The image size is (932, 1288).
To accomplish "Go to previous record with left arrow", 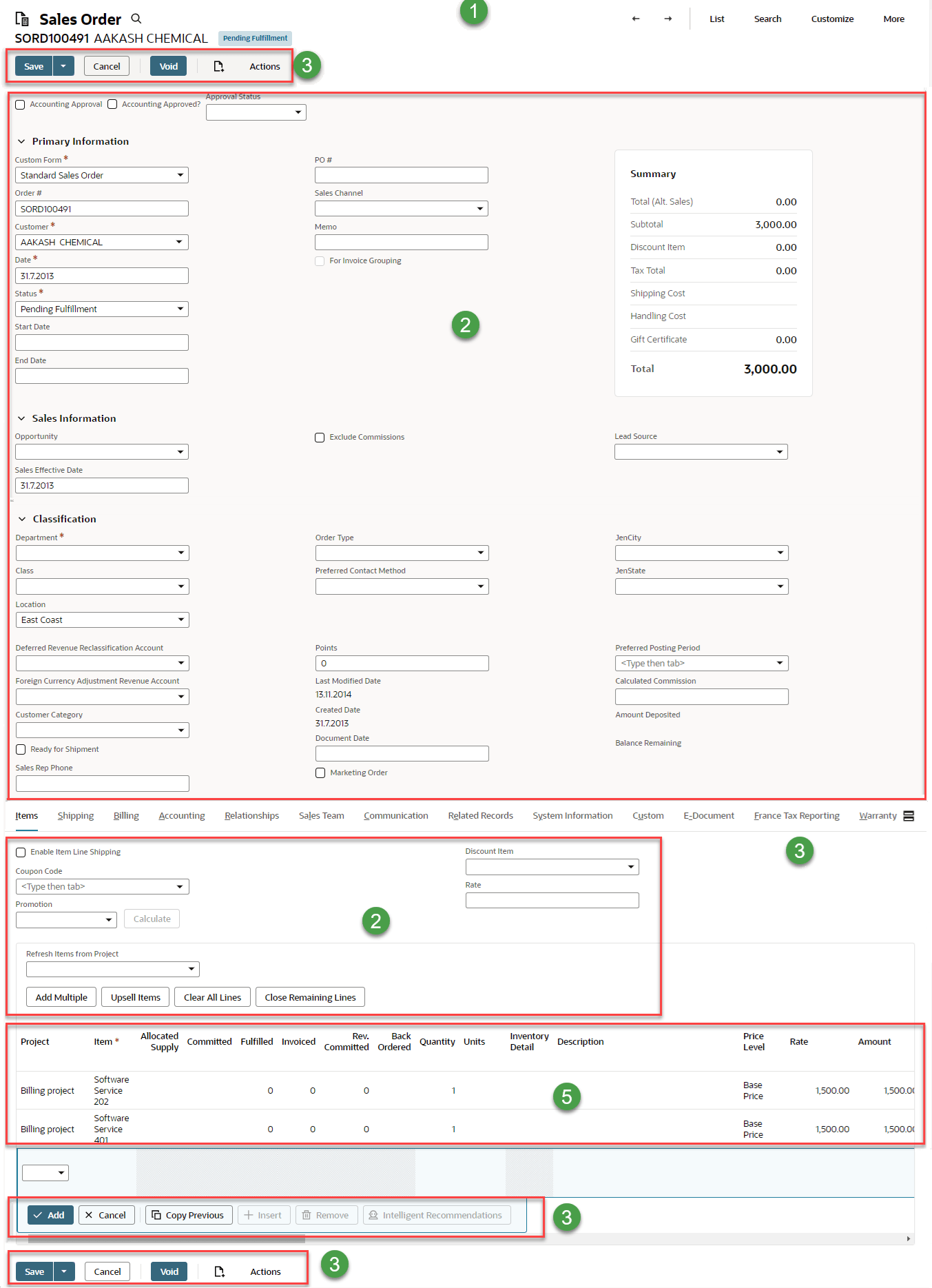I will point(636,19).
